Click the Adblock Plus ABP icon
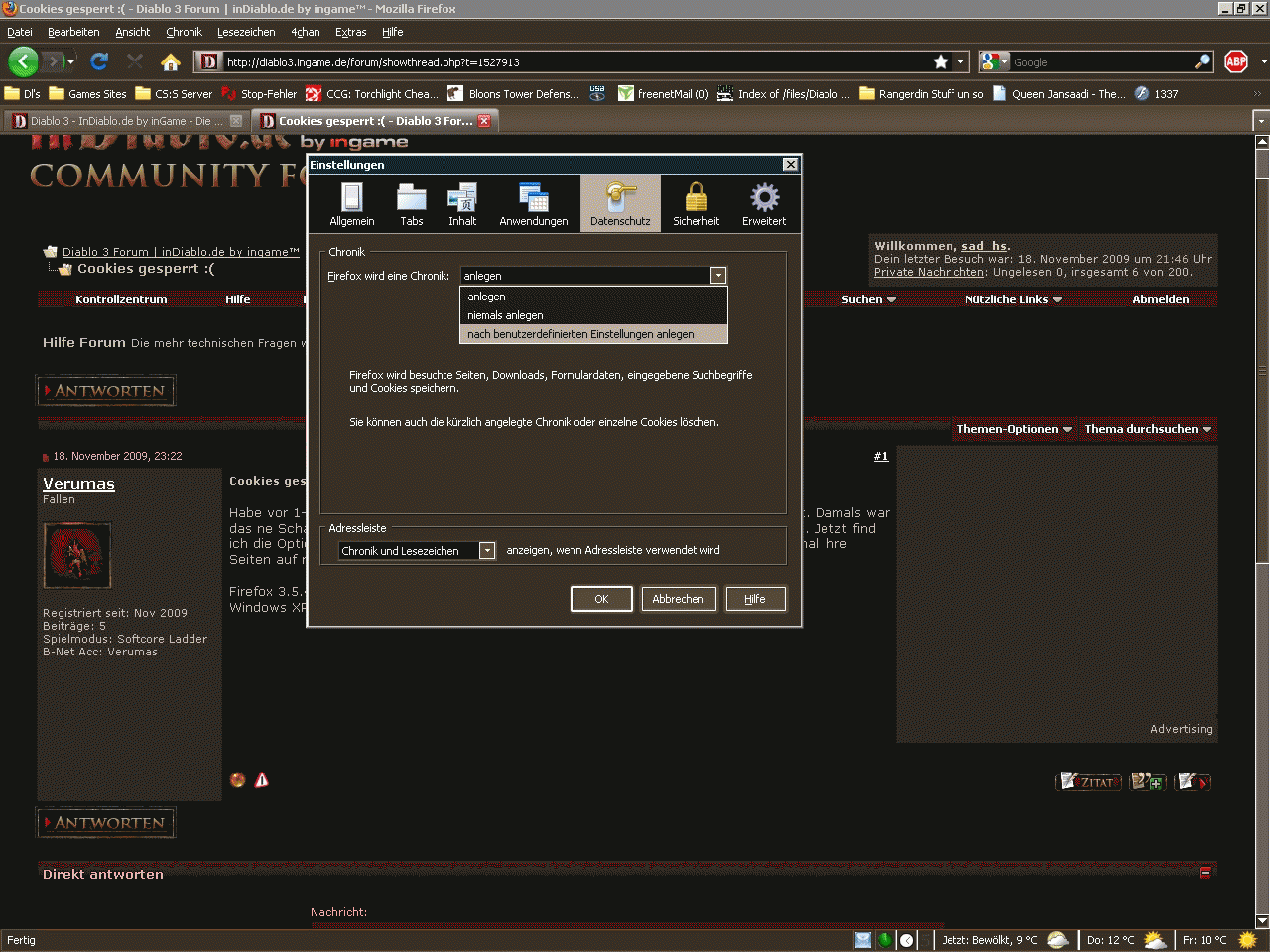Viewport: 1270px width, 952px height. tap(1236, 61)
